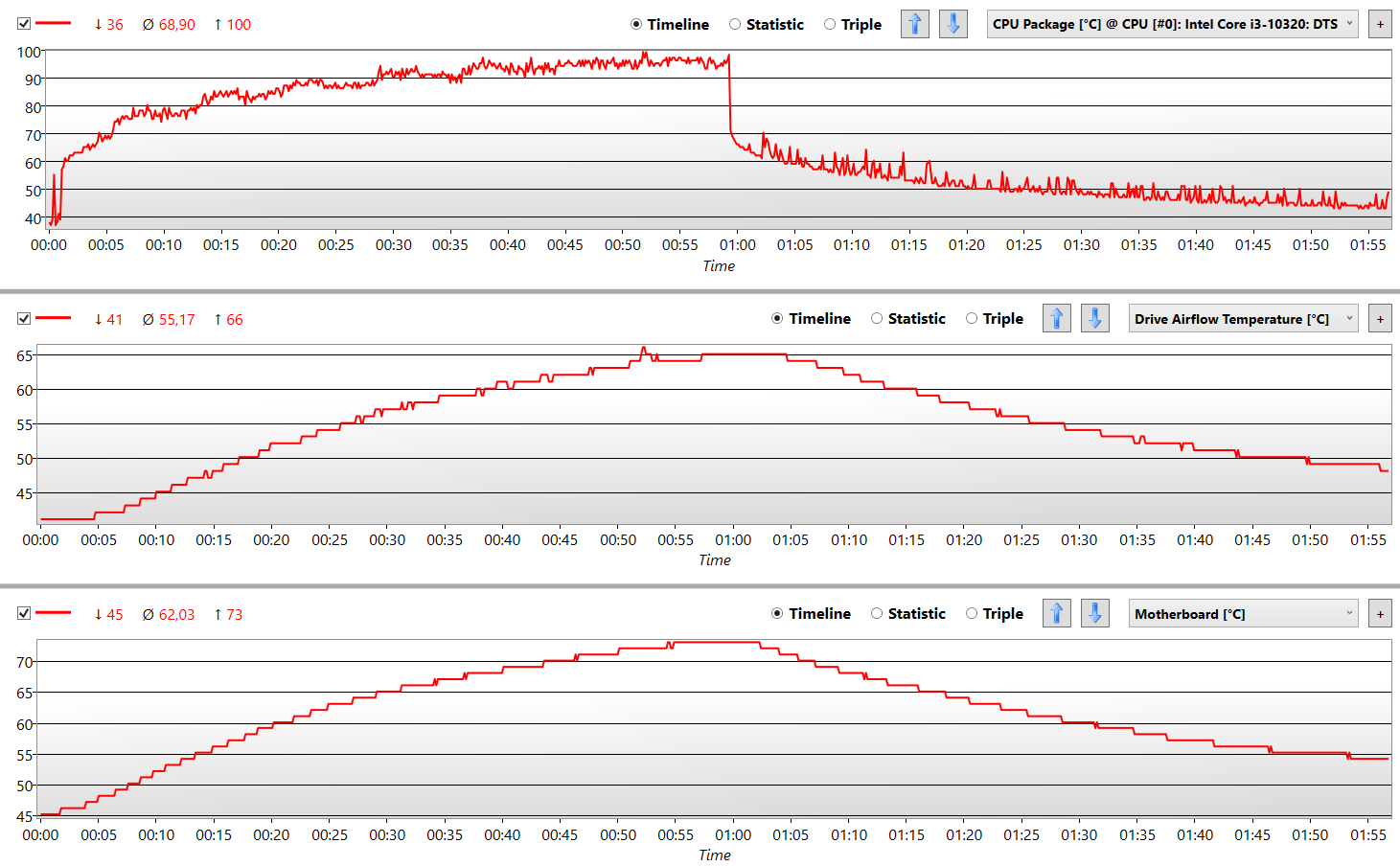Uncheck the CPU Package graph checkbox
The image size is (1400, 866).
[24, 24]
